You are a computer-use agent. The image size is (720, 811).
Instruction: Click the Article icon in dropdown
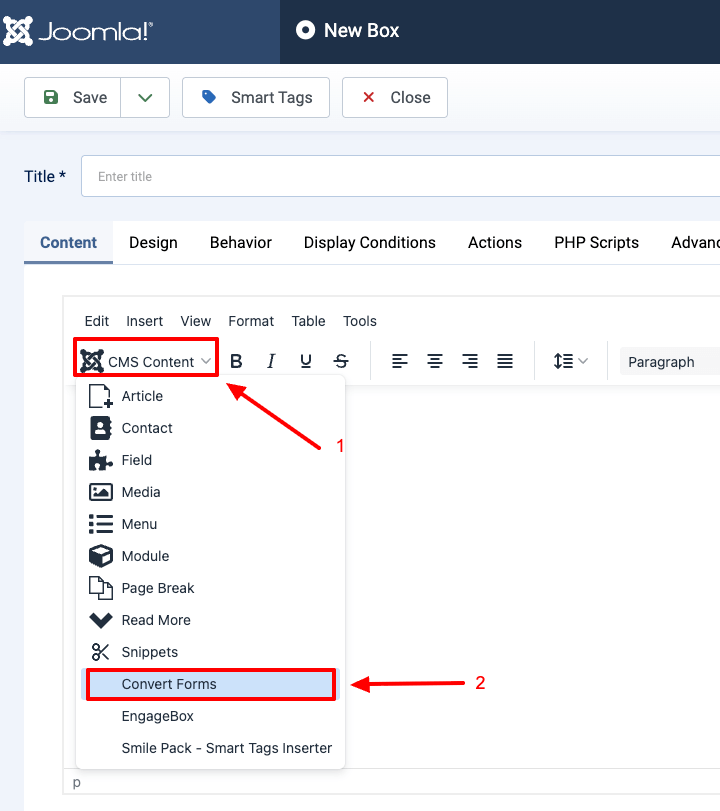click(x=100, y=396)
